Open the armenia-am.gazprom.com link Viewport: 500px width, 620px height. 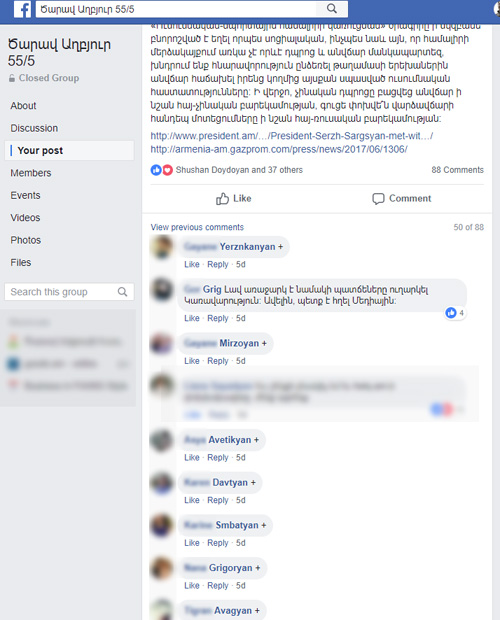tap(279, 149)
